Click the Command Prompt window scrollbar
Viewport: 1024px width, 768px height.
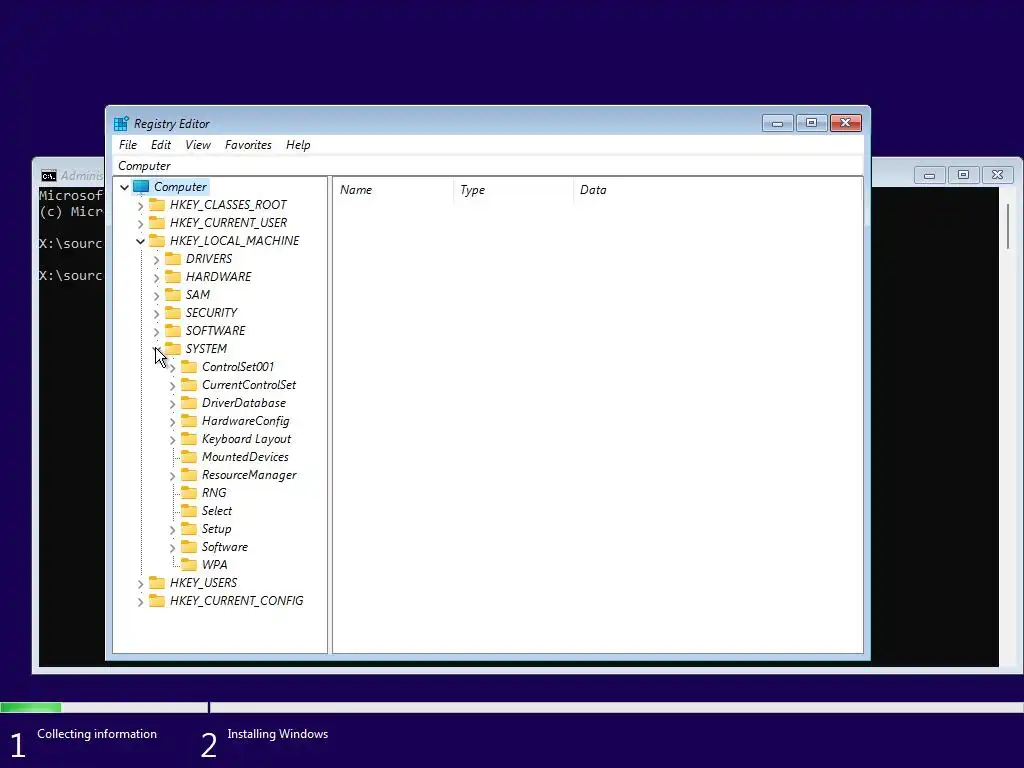[x=1008, y=226]
